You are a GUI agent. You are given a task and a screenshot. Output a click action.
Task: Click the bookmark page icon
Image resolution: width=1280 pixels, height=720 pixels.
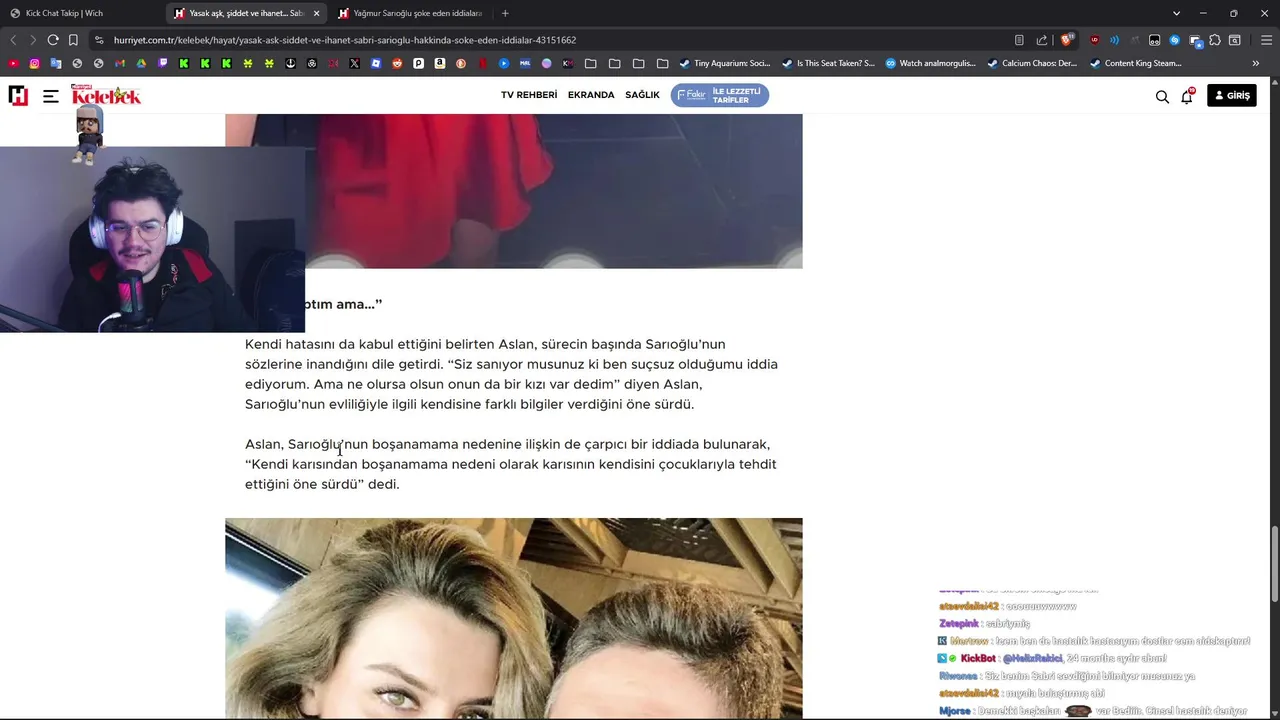pos(73,40)
